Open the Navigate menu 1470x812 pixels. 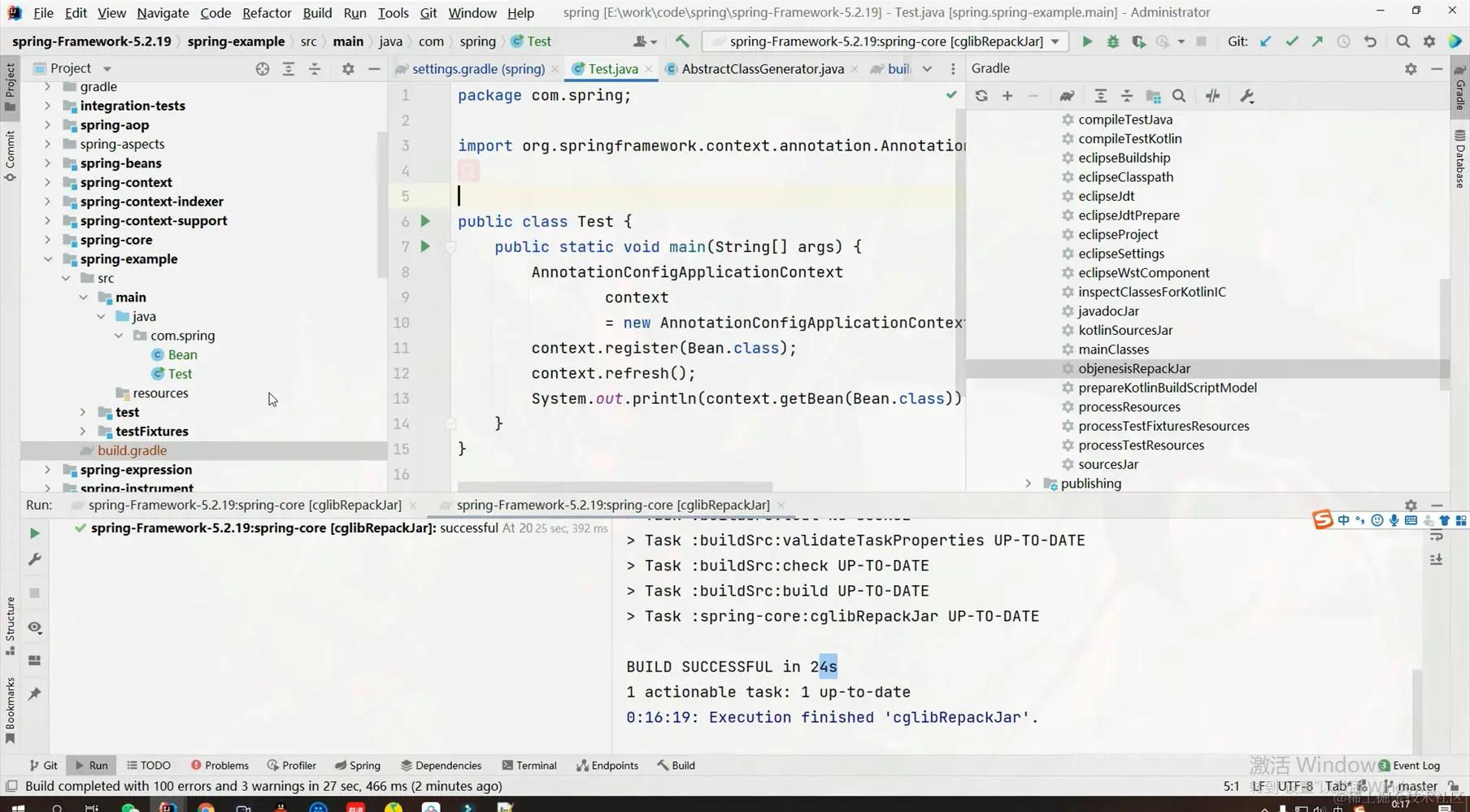(163, 13)
